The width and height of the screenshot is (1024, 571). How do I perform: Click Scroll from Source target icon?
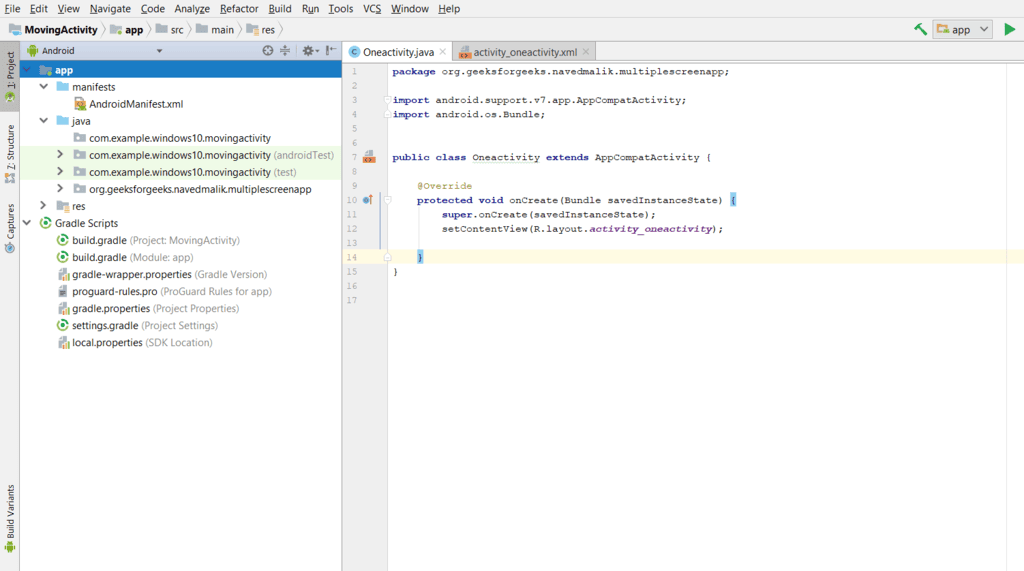(x=268, y=50)
